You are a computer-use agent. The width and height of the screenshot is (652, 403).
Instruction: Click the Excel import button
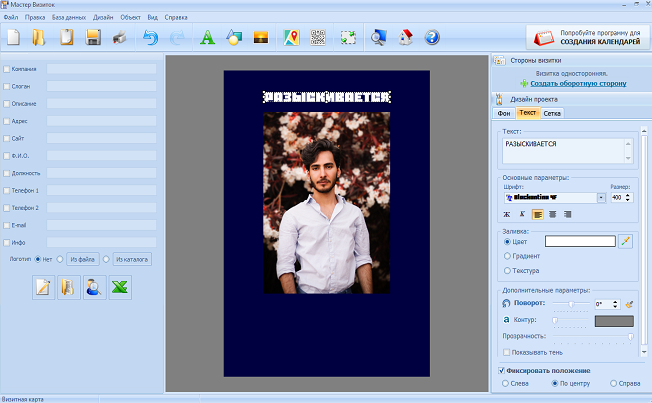click(x=120, y=287)
